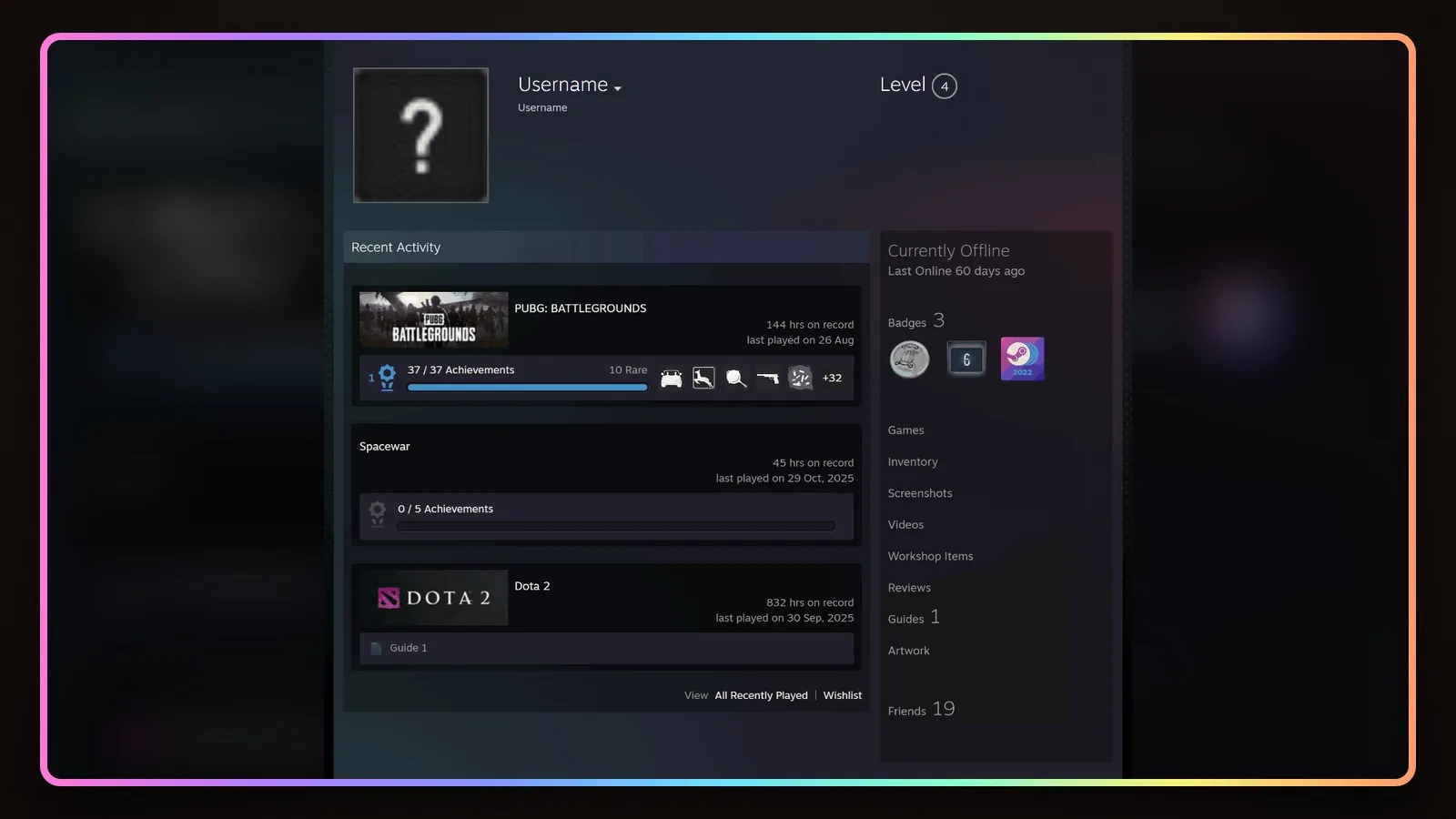
Task: Open the Friends 19 list
Action: (921, 710)
